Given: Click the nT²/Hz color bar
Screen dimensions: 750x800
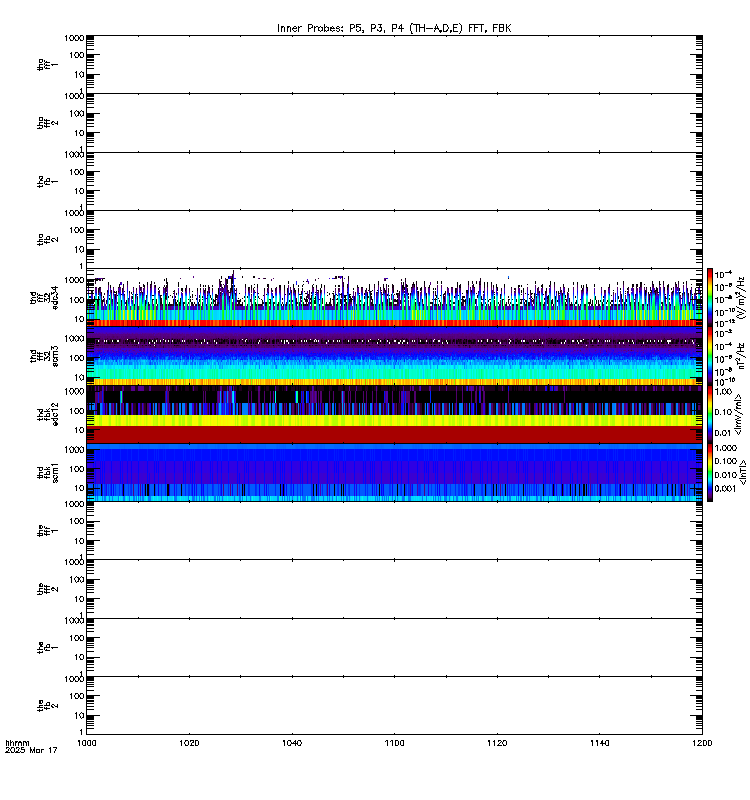Looking at the screenshot, I should [x=710, y=356].
